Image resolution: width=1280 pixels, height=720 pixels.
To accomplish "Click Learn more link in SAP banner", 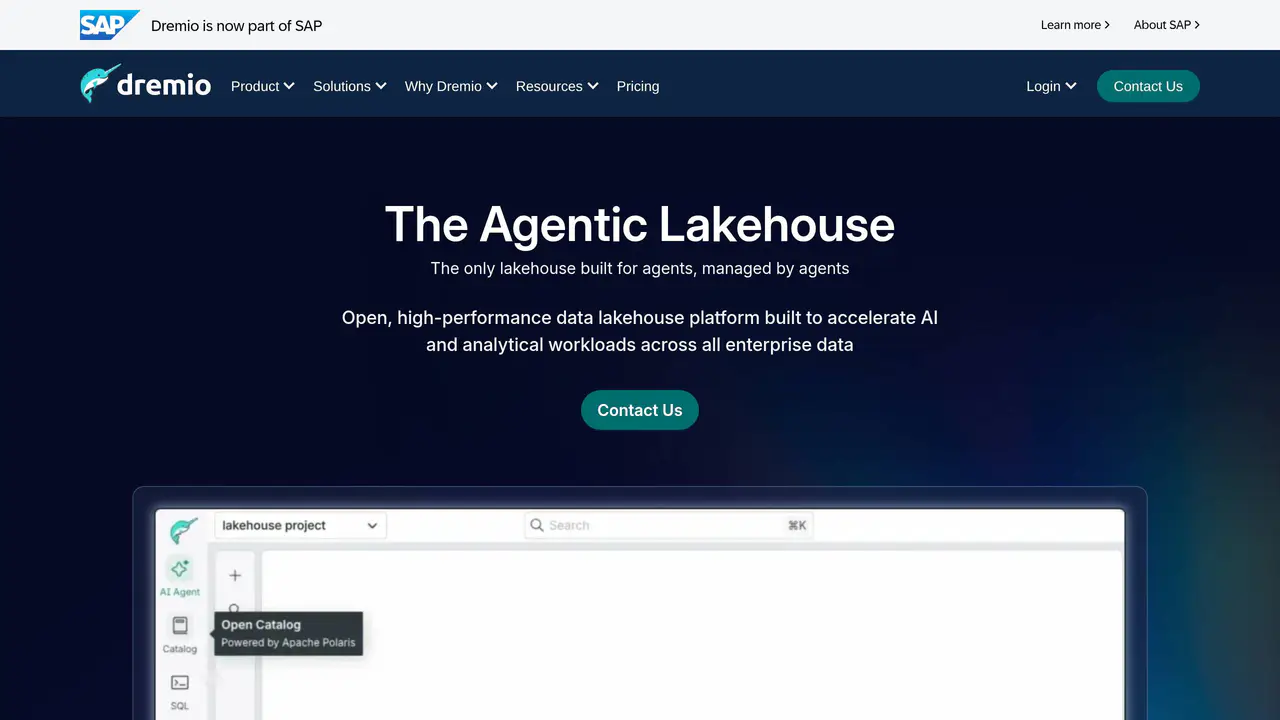I will (x=1075, y=25).
